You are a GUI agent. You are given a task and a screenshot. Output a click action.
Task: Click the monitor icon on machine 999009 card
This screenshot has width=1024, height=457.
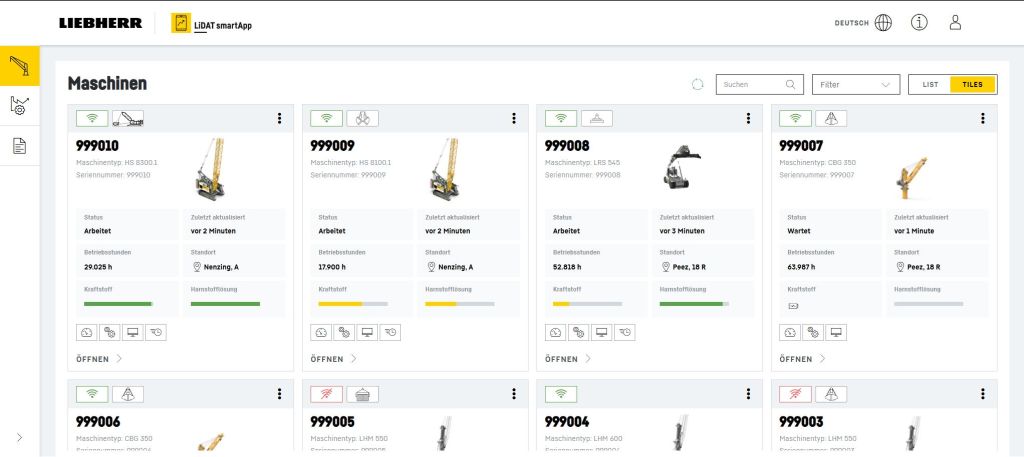click(x=367, y=332)
